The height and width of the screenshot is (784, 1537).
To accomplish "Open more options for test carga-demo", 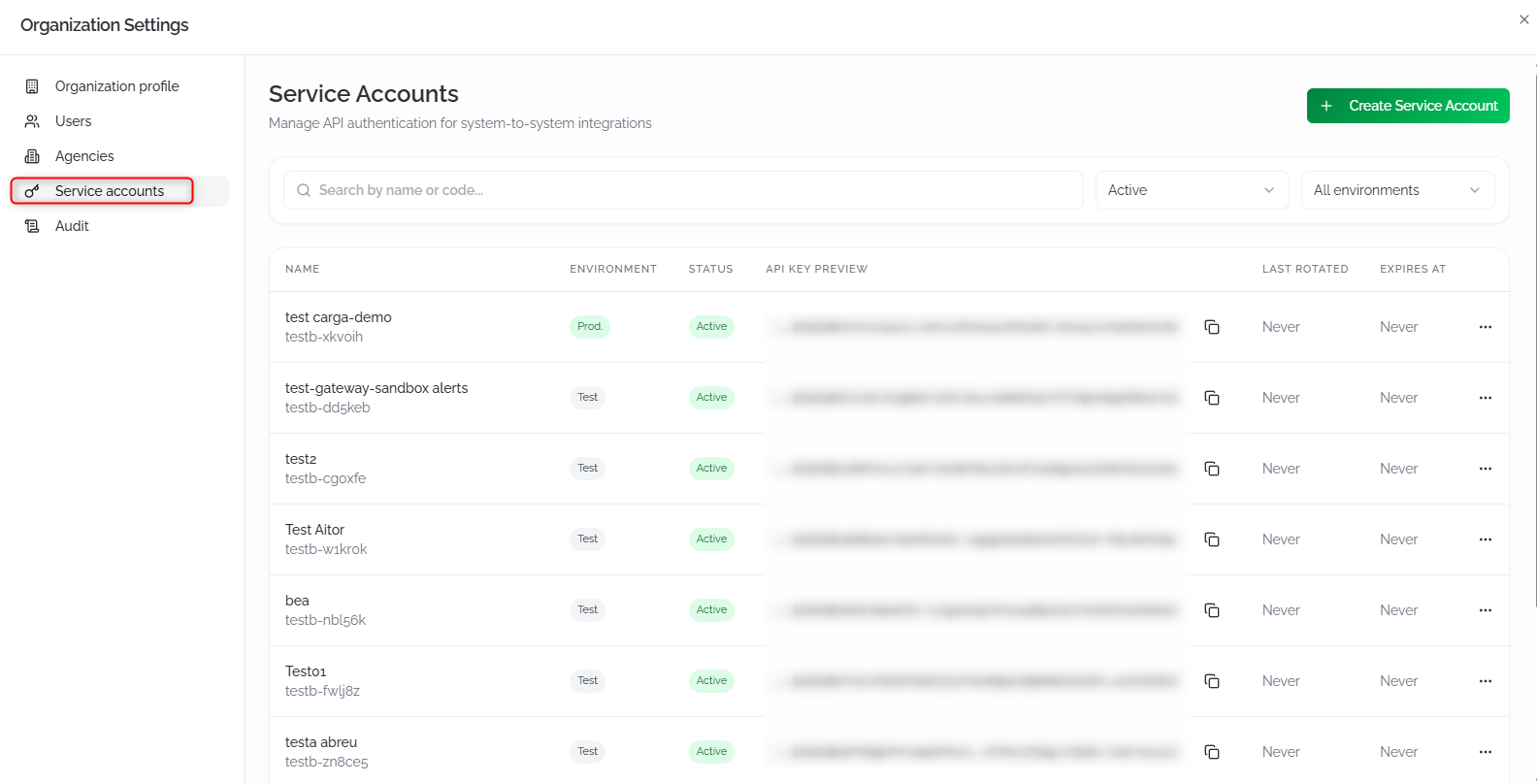I will [x=1486, y=327].
